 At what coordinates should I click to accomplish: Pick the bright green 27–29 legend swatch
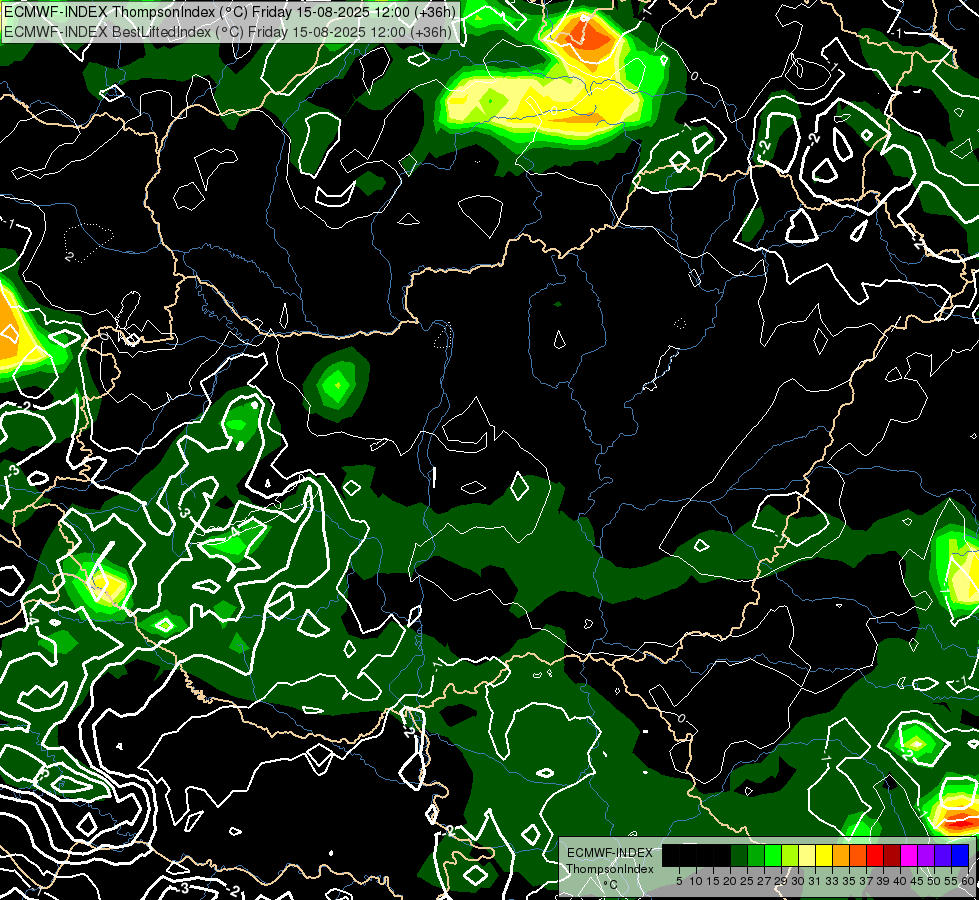773,855
